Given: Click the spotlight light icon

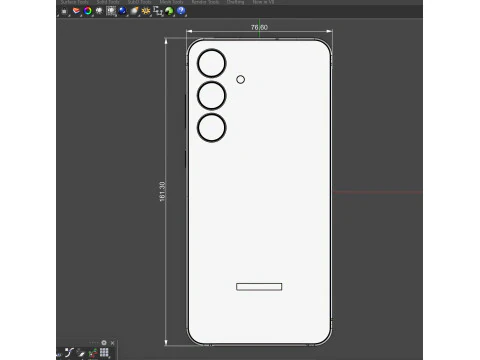Looking at the screenshot, I should point(99,11).
